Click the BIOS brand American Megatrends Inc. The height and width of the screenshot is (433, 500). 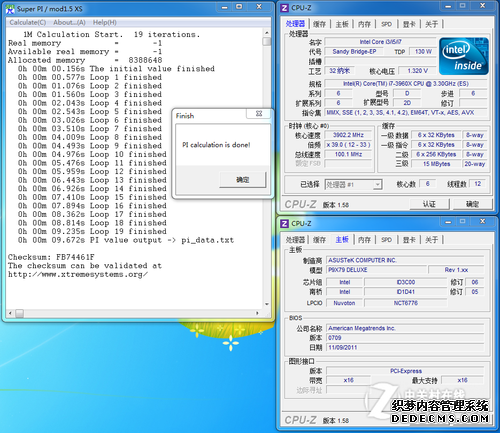(x=405, y=328)
